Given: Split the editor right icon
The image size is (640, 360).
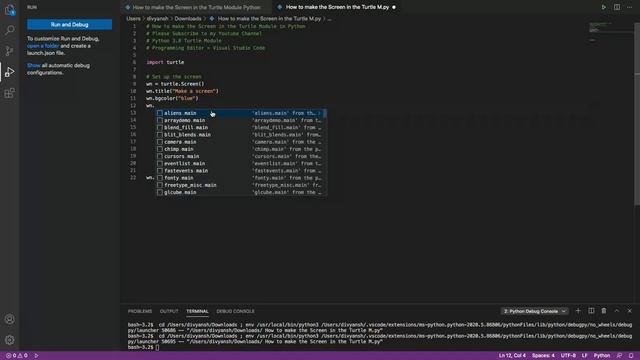Looking at the screenshot, I should click(617, 7).
